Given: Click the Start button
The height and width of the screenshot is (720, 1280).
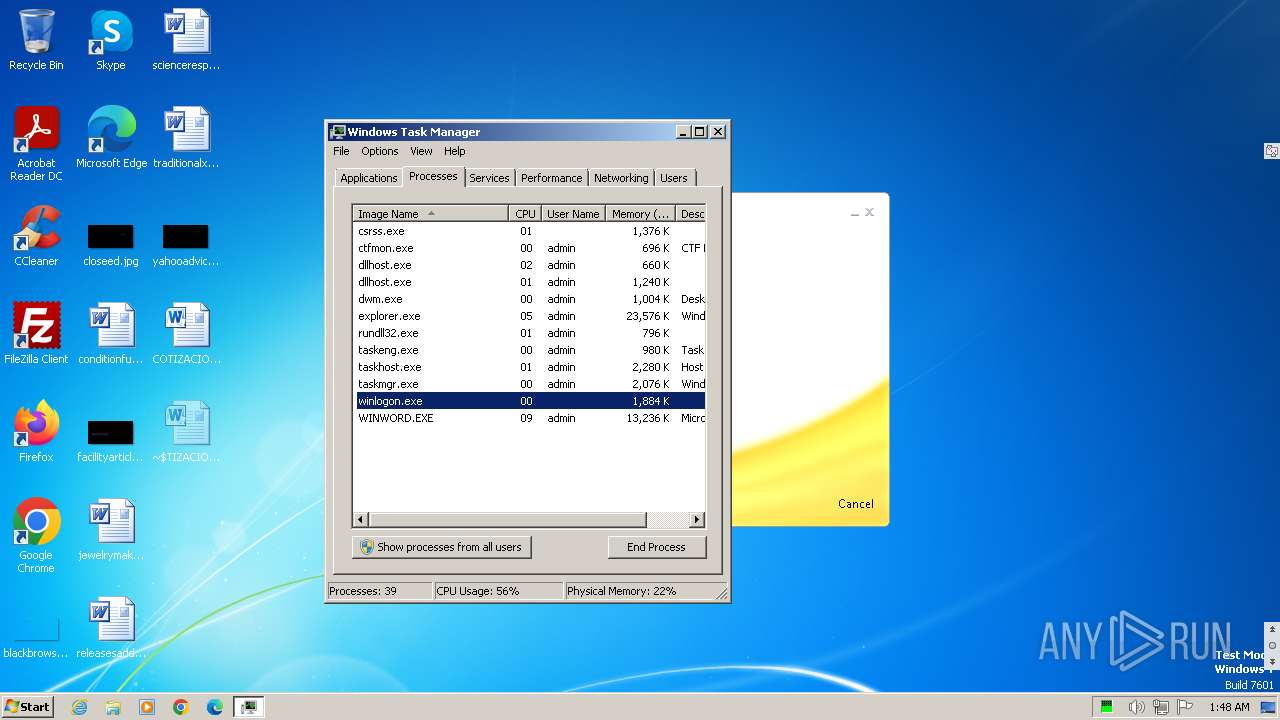Looking at the screenshot, I should [27, 707].
